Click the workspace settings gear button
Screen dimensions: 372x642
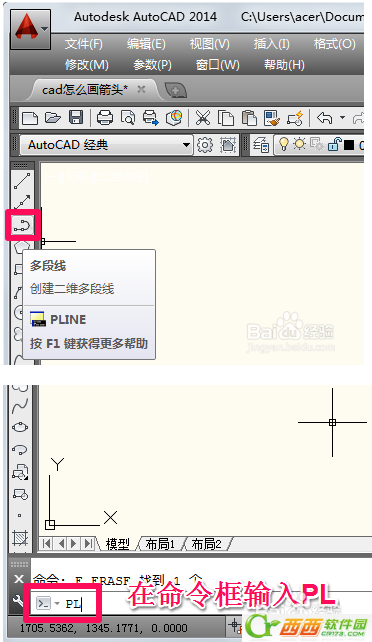tap(205, 145)
